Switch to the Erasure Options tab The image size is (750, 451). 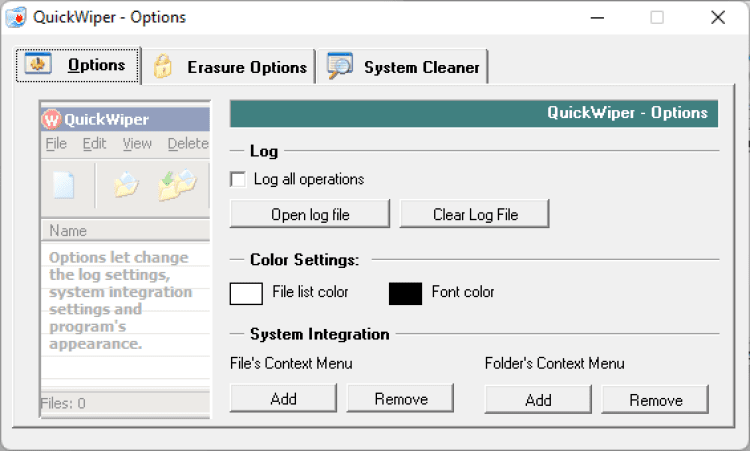pos(246,67)
